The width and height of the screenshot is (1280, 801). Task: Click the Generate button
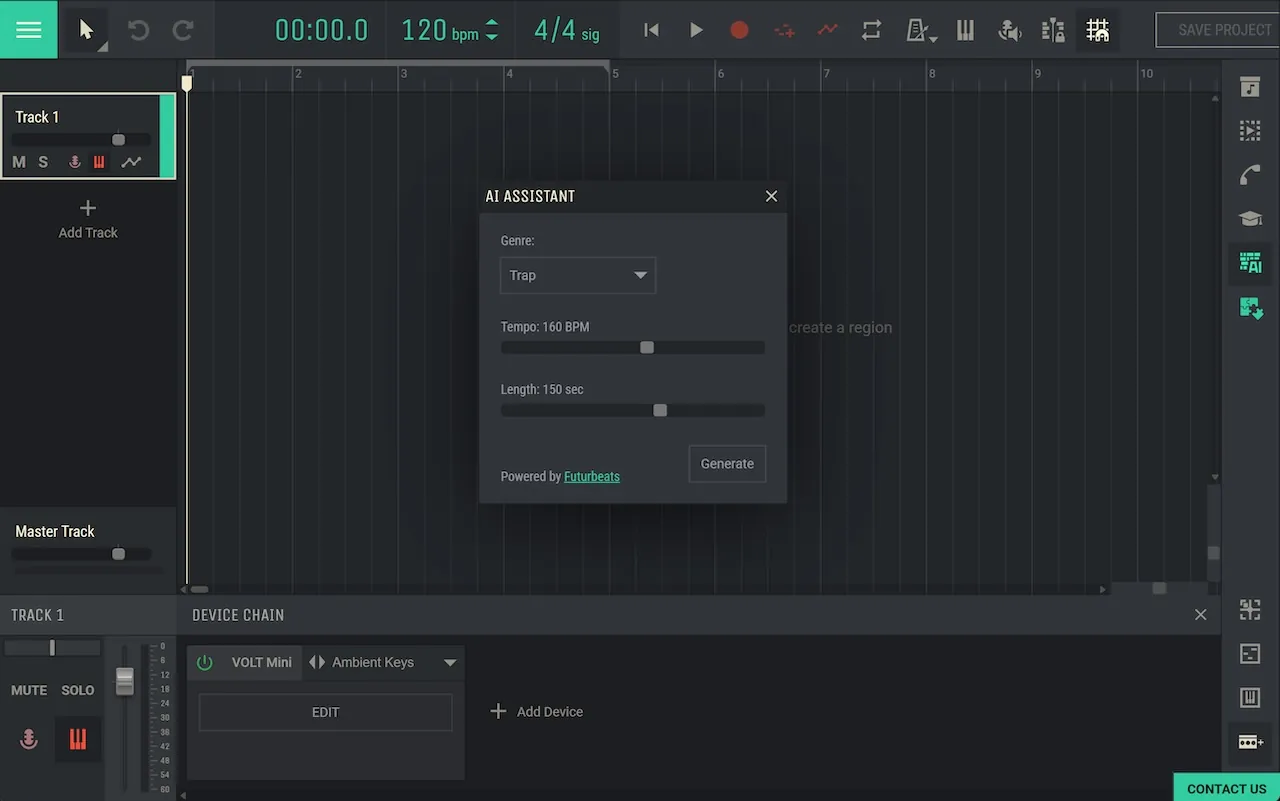click(x=727, y=464)
